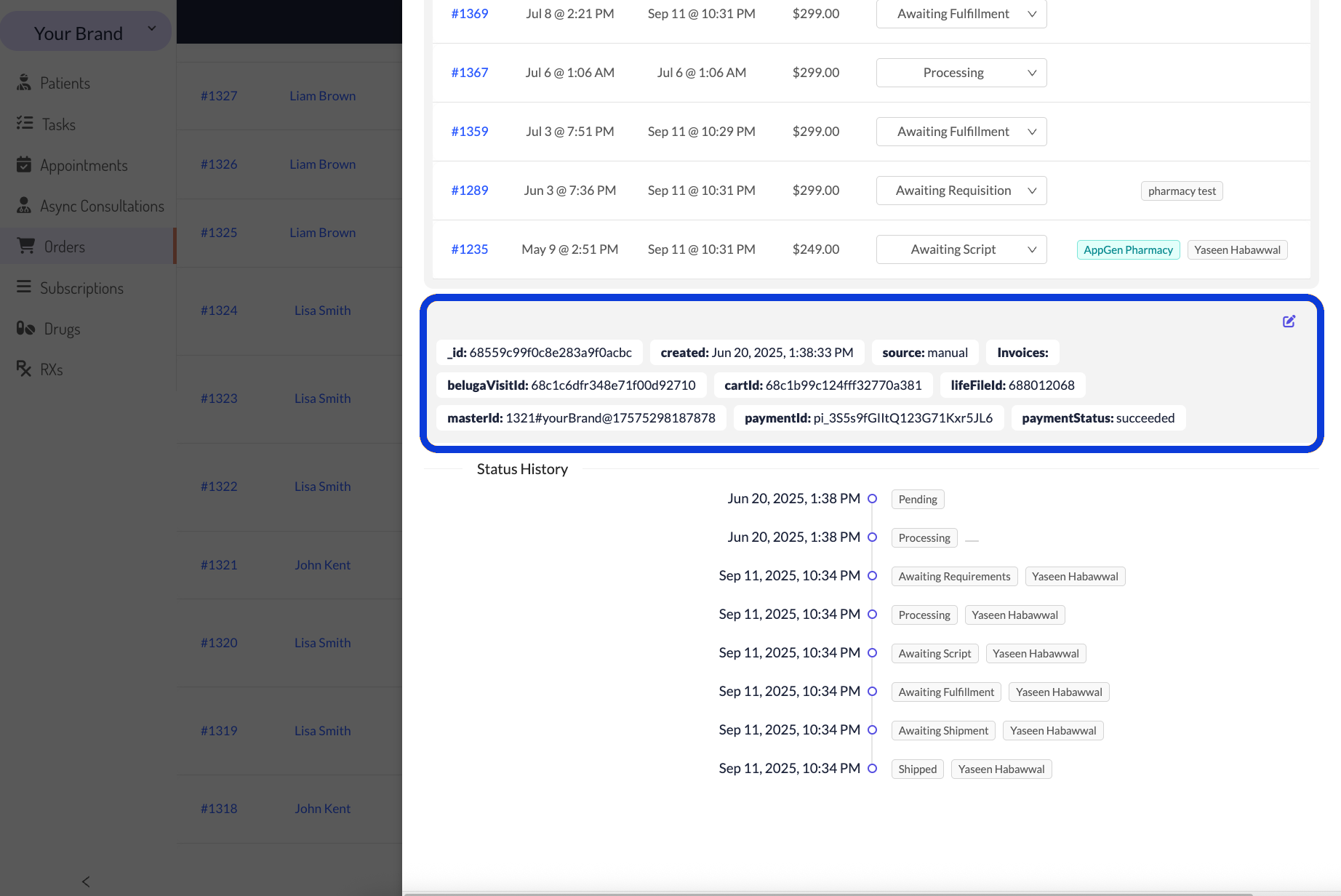
Task: Open order #1289 link
Action: (469, 191)
